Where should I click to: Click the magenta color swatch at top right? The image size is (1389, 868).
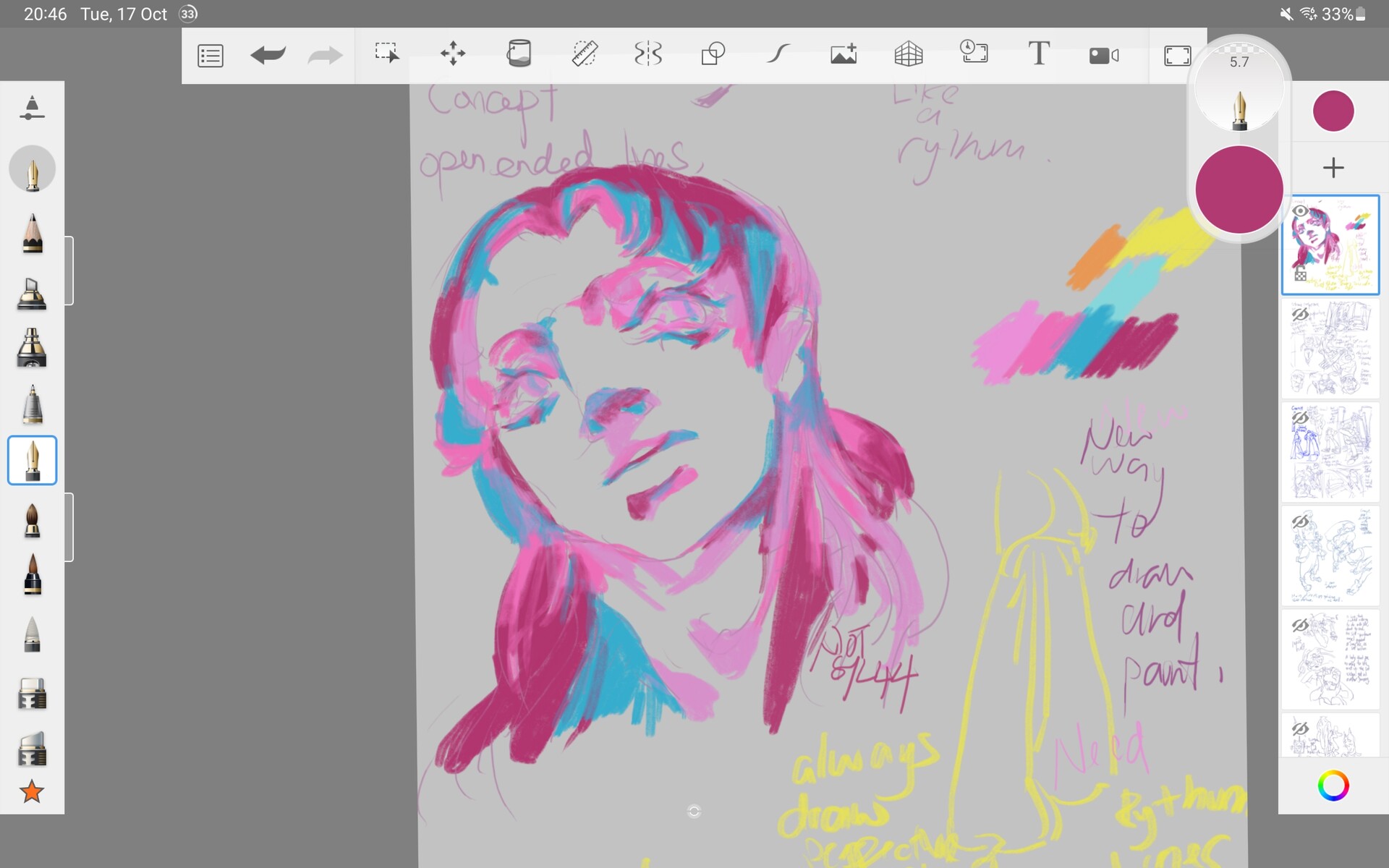(1333, 111)
